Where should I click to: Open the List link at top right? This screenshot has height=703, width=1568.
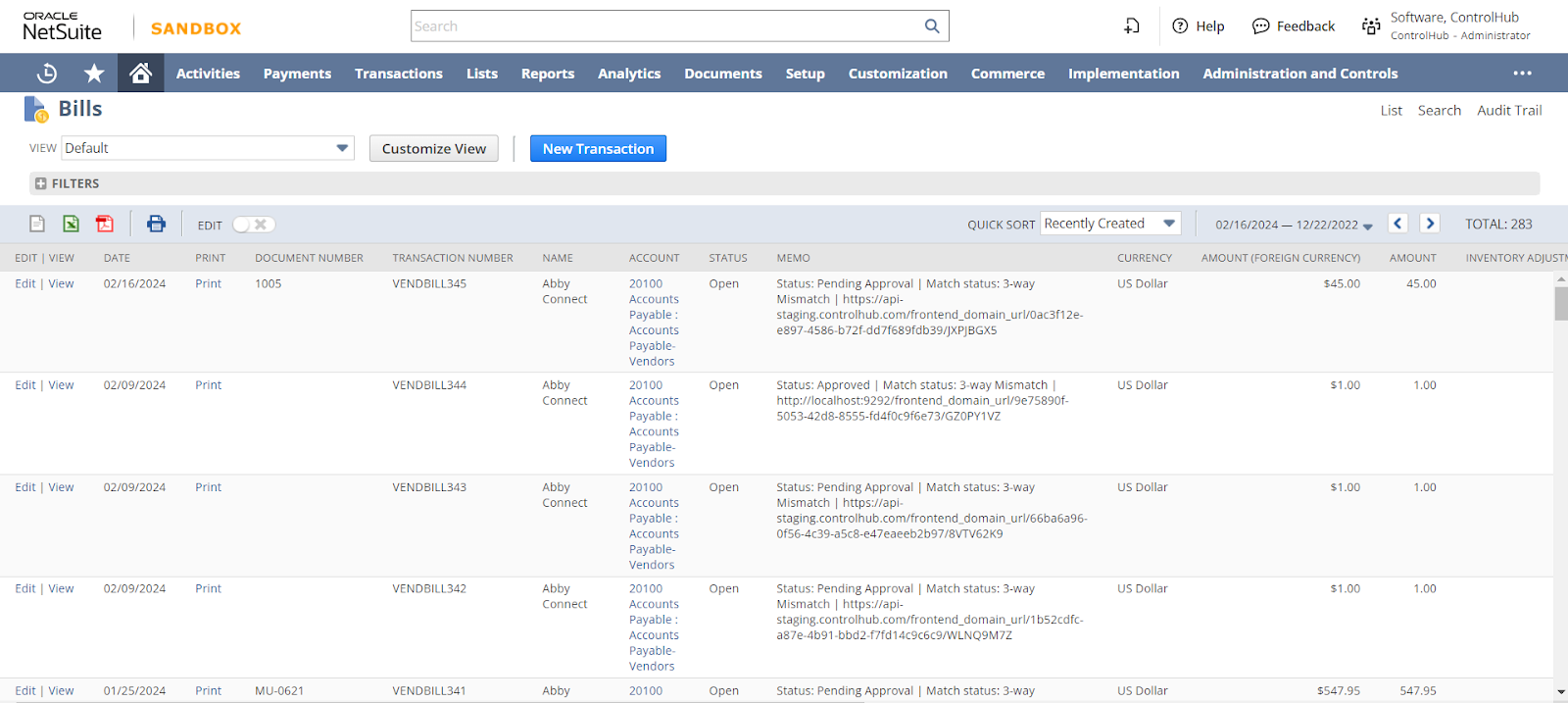point(1392,111)
